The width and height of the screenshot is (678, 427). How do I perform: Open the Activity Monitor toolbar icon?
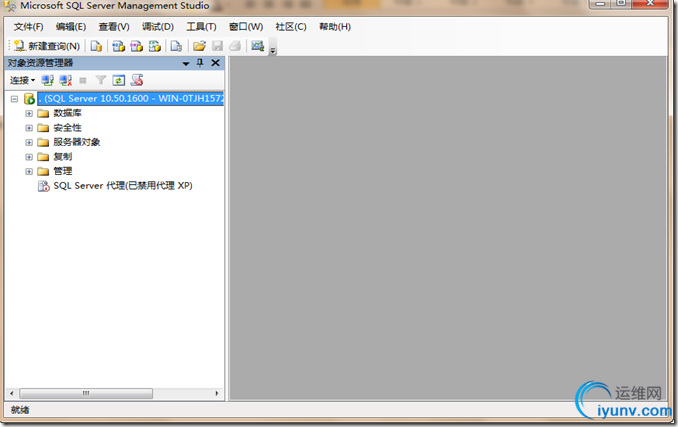[x=258, y=46]
